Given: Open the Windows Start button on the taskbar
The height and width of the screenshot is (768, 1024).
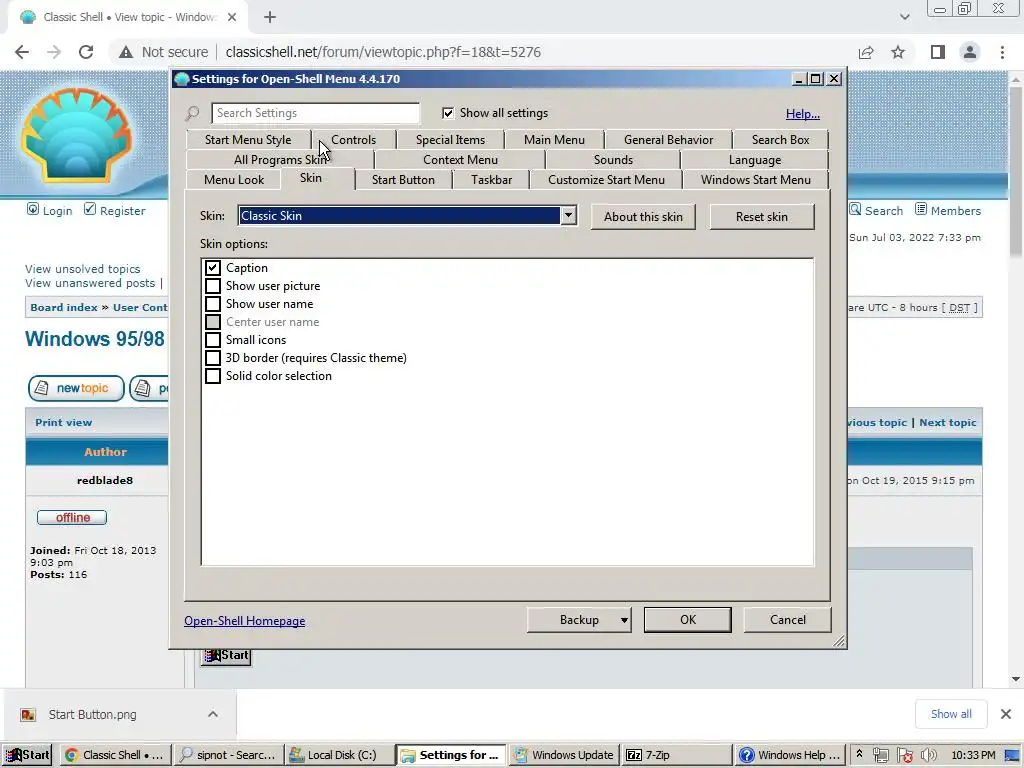Looking at the screenshot, I should (x=27, y=755).
